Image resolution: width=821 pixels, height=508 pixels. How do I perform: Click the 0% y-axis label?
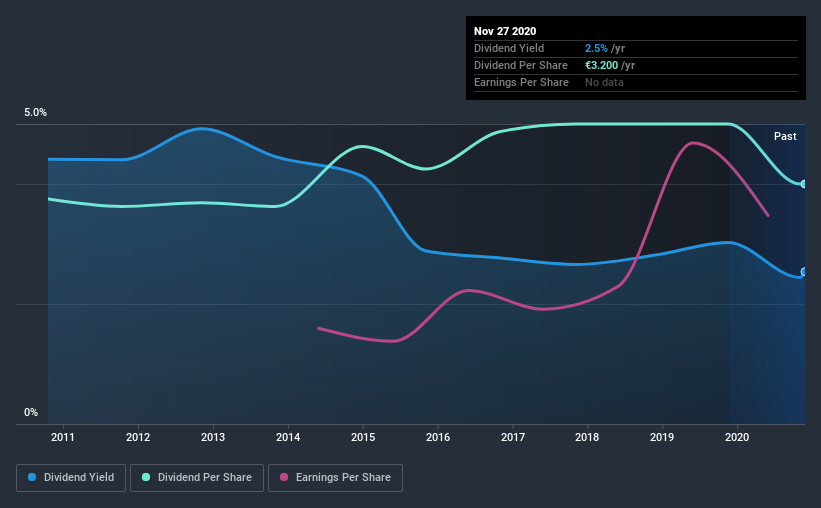click(x=31, y=413)
